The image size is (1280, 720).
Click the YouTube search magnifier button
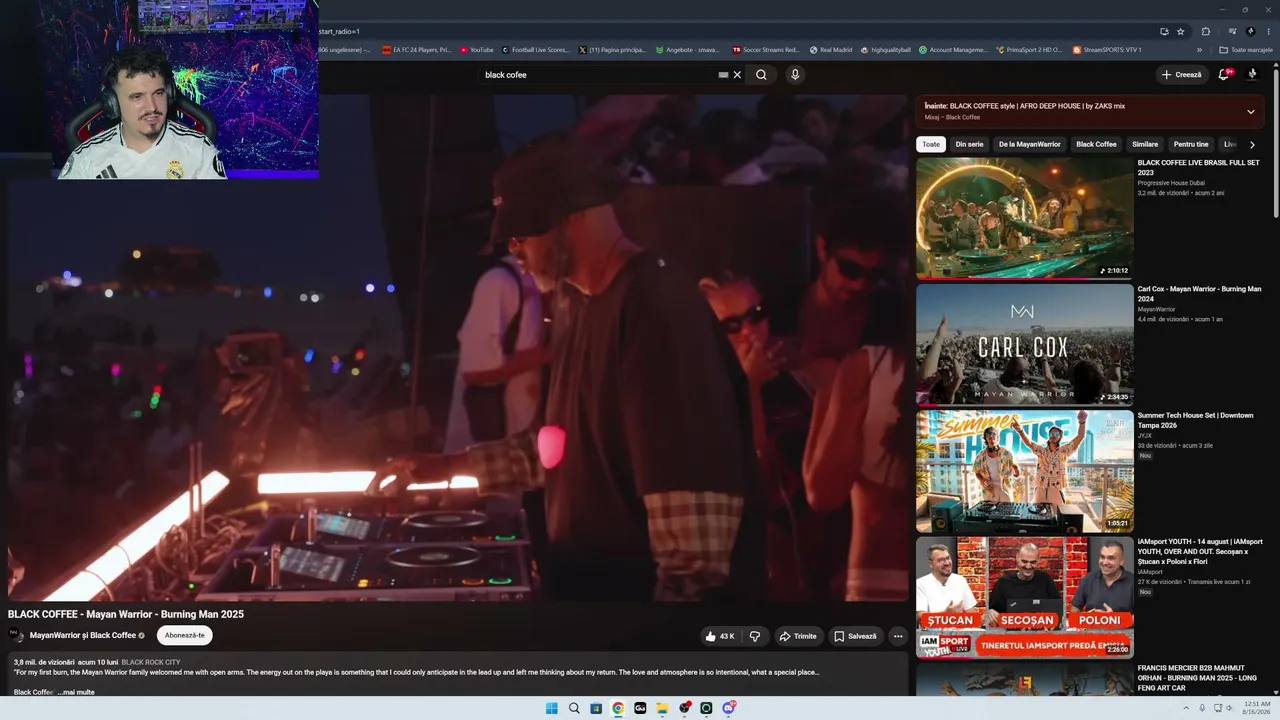[x=761, y=75]
